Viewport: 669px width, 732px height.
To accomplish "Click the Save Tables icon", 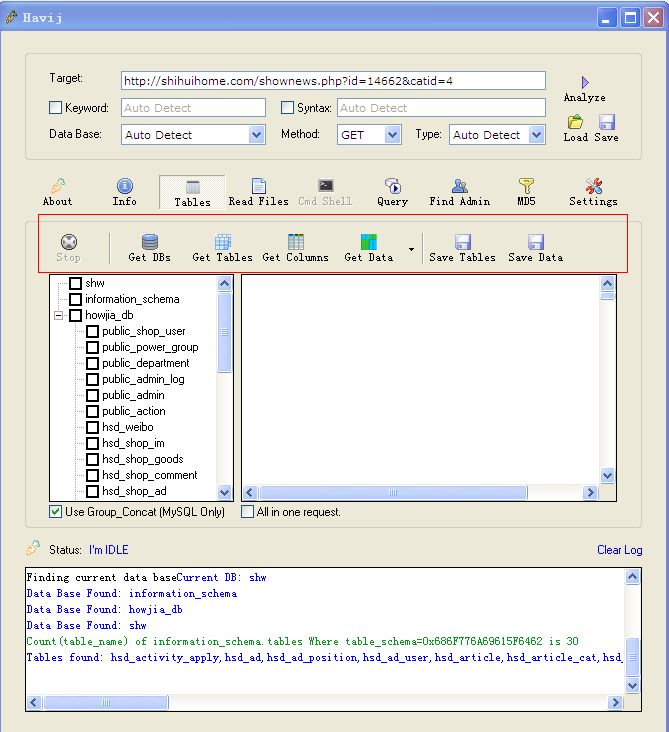I will 463,242.
